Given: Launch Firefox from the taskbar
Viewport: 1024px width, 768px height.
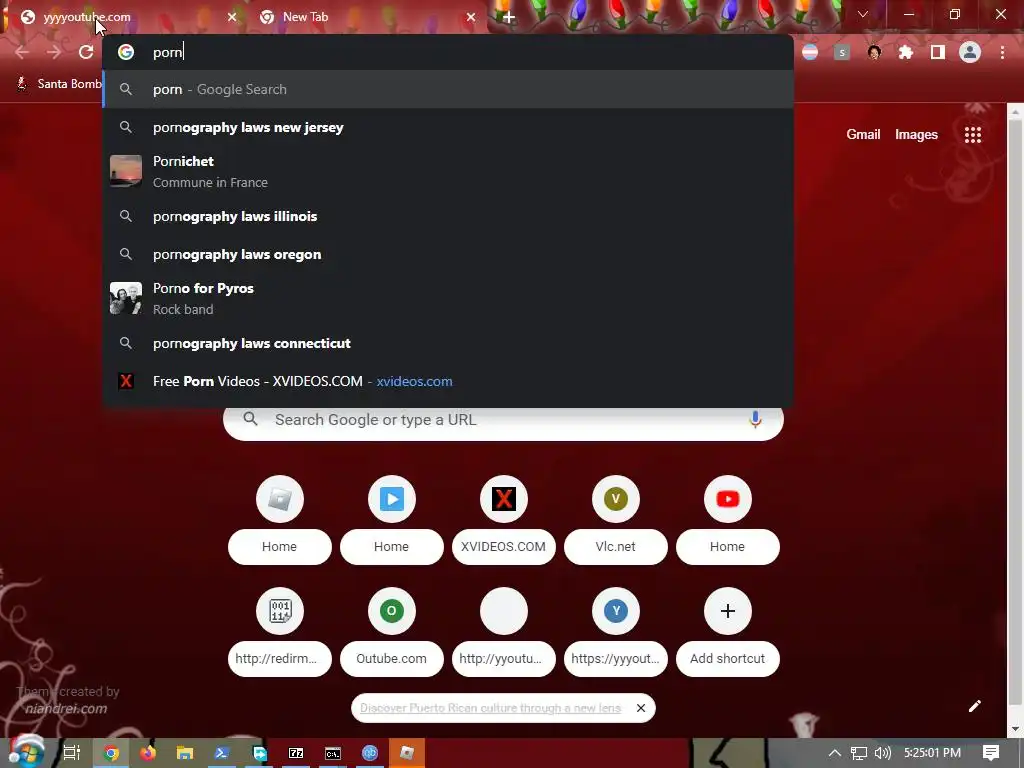Looking at the screenshot, I should (x=148, y=753).
